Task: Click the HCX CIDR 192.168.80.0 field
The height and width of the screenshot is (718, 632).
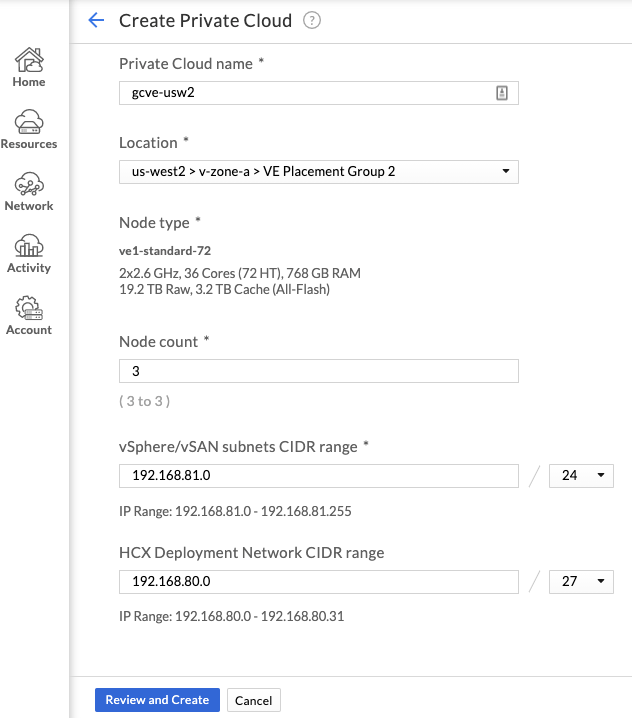Action: click(x=319, y=582)
